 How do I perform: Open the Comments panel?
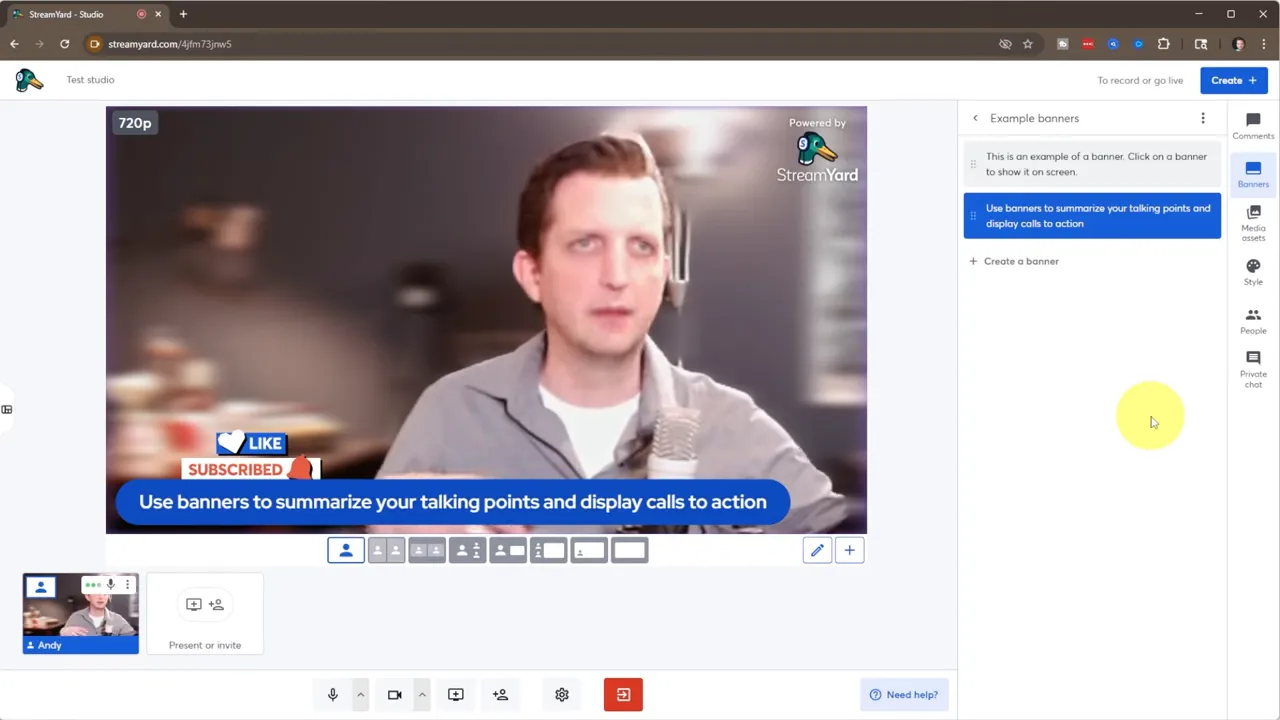point(1253,127)
